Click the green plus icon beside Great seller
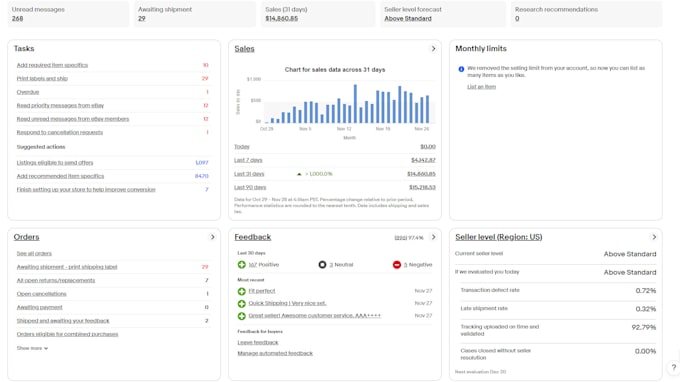Image resolution: width=680 pixels, height=382 pixels. pos(242,316)
